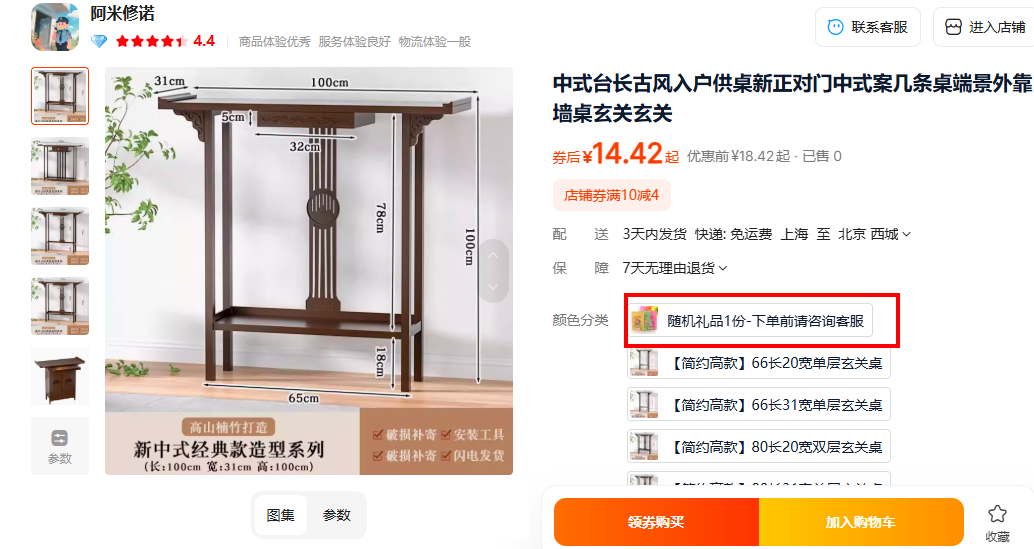Click the 店铺券满10减4 coupon tag

click(x=611, y=195)
